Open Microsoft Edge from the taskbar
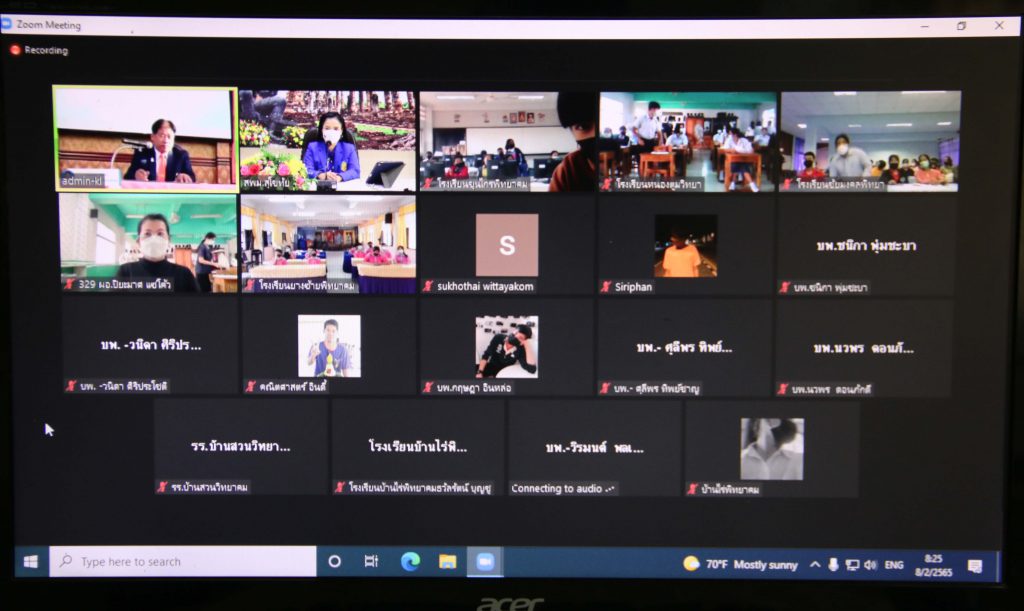The width and height of the screenshot is (1024, 611). pyautogui.click(x=410, y=562)
